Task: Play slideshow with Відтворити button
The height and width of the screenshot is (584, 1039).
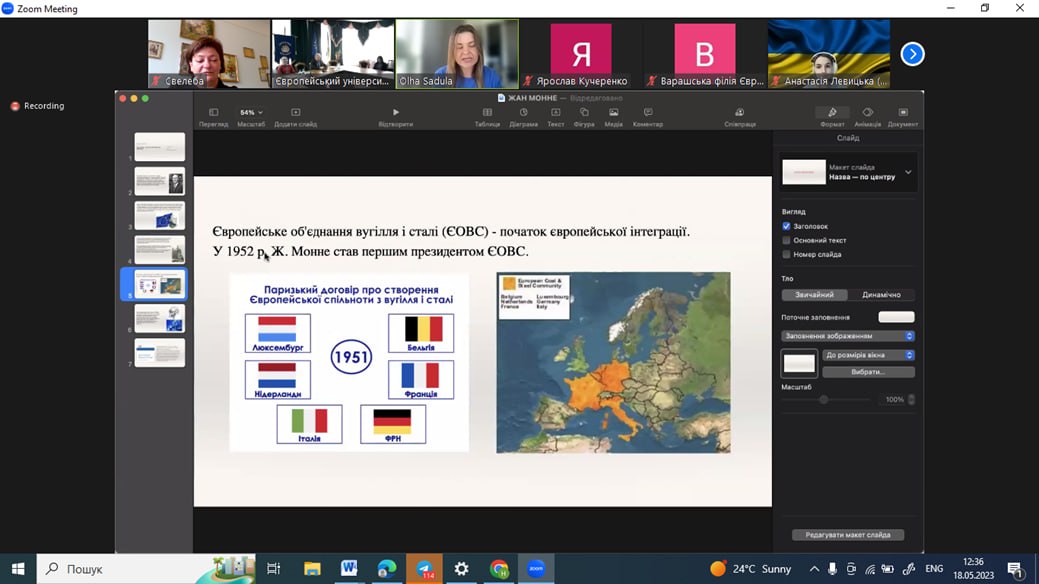Action: tap(395, 113)
